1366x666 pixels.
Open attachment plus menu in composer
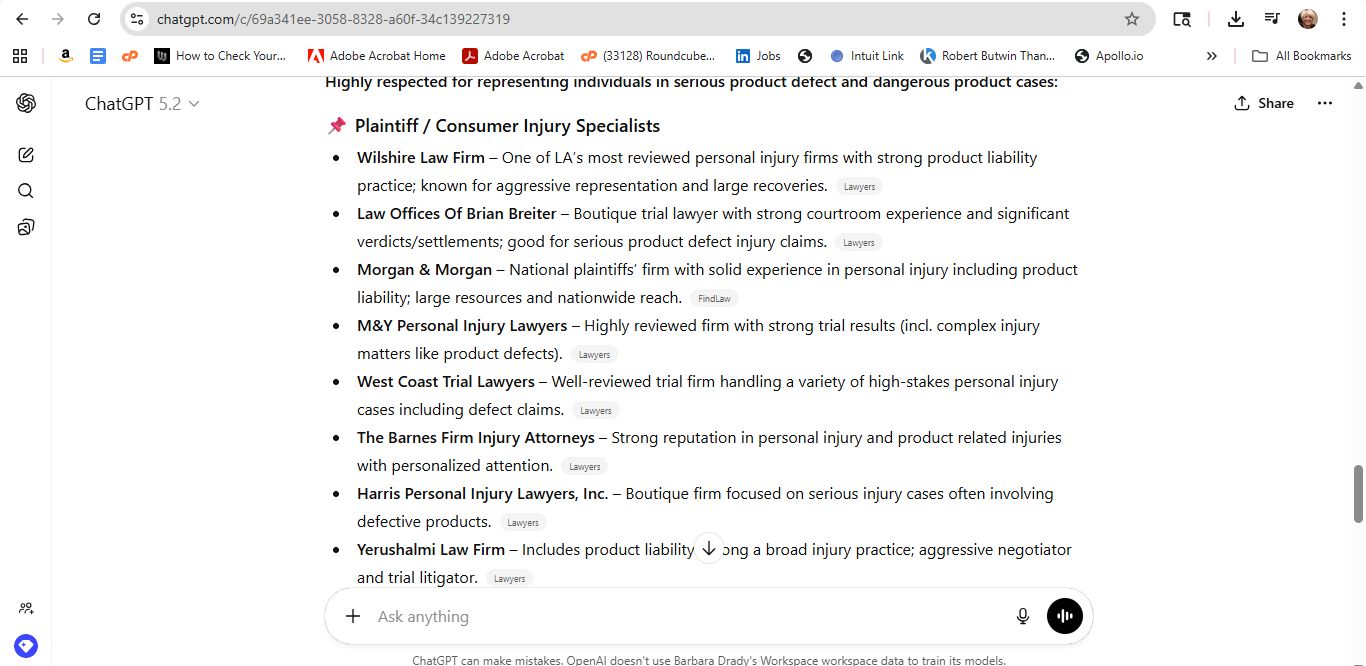click(352, 616)
